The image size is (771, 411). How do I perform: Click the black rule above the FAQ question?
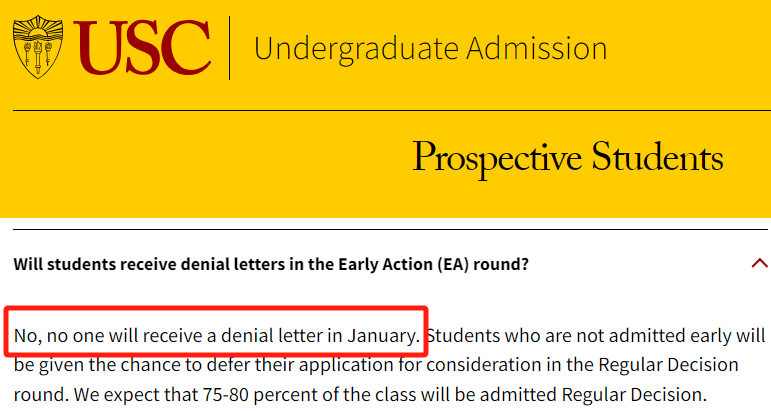pos(390,229)
